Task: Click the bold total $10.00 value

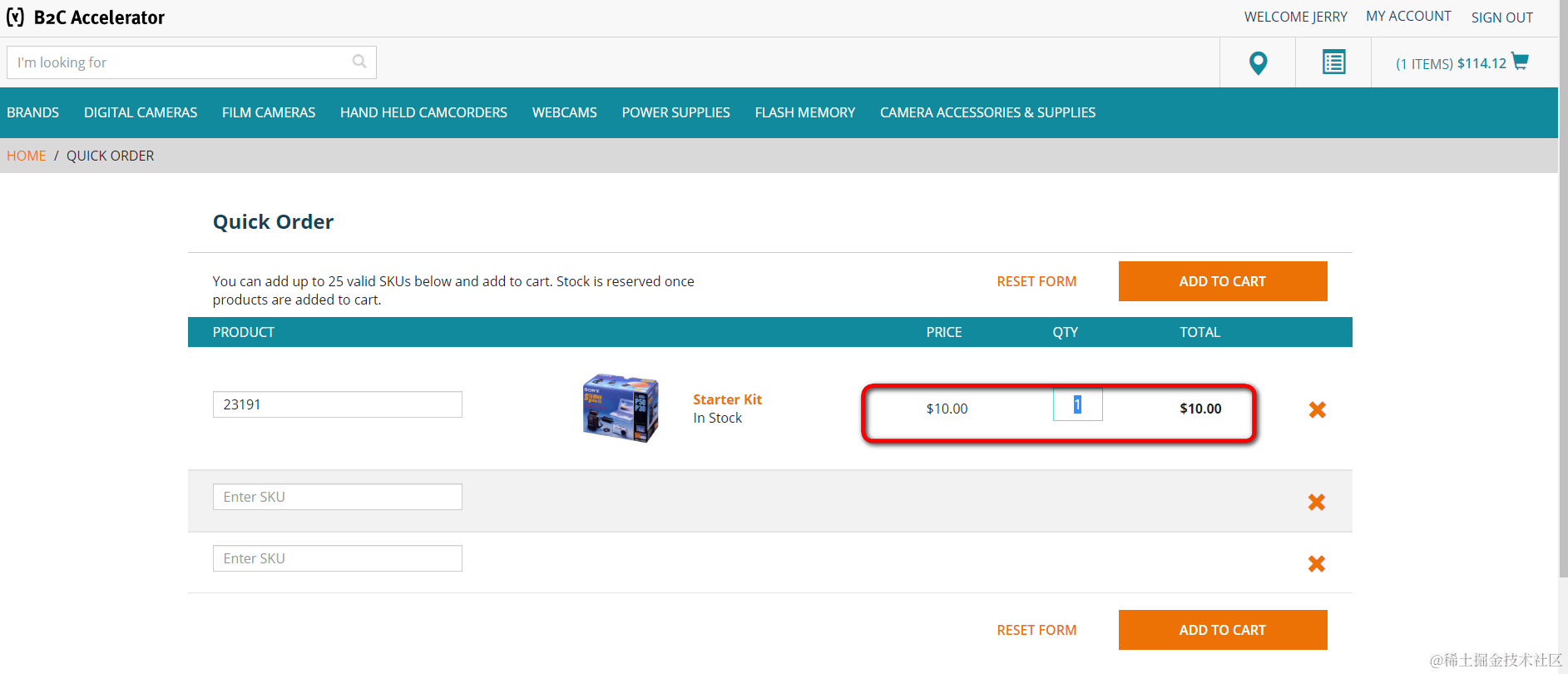Action: click(1200, 409)
